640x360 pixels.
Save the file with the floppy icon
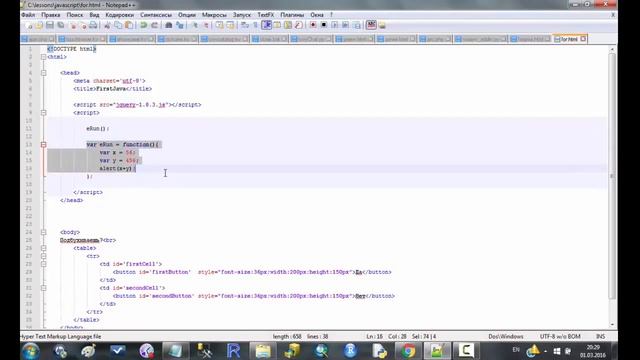(50, 25)
